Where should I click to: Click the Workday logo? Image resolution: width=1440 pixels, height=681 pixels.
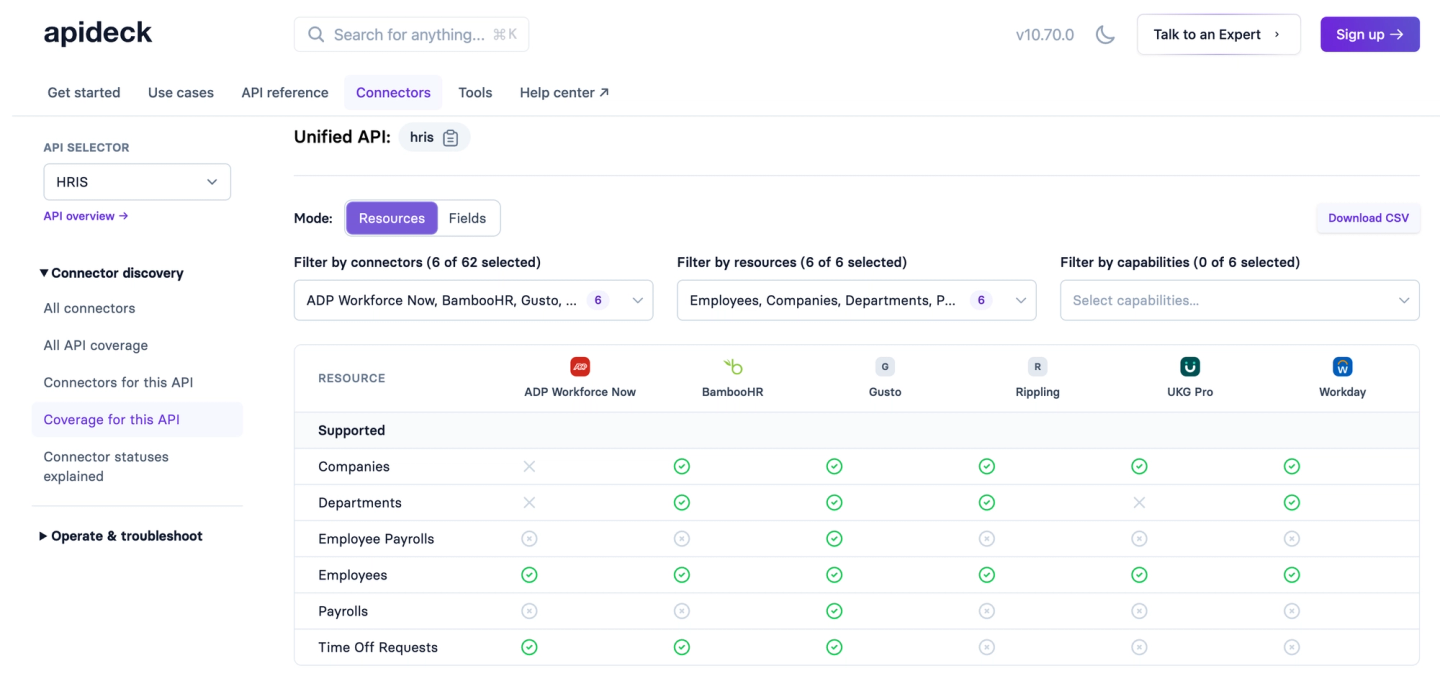click(x=1342, y=367)
